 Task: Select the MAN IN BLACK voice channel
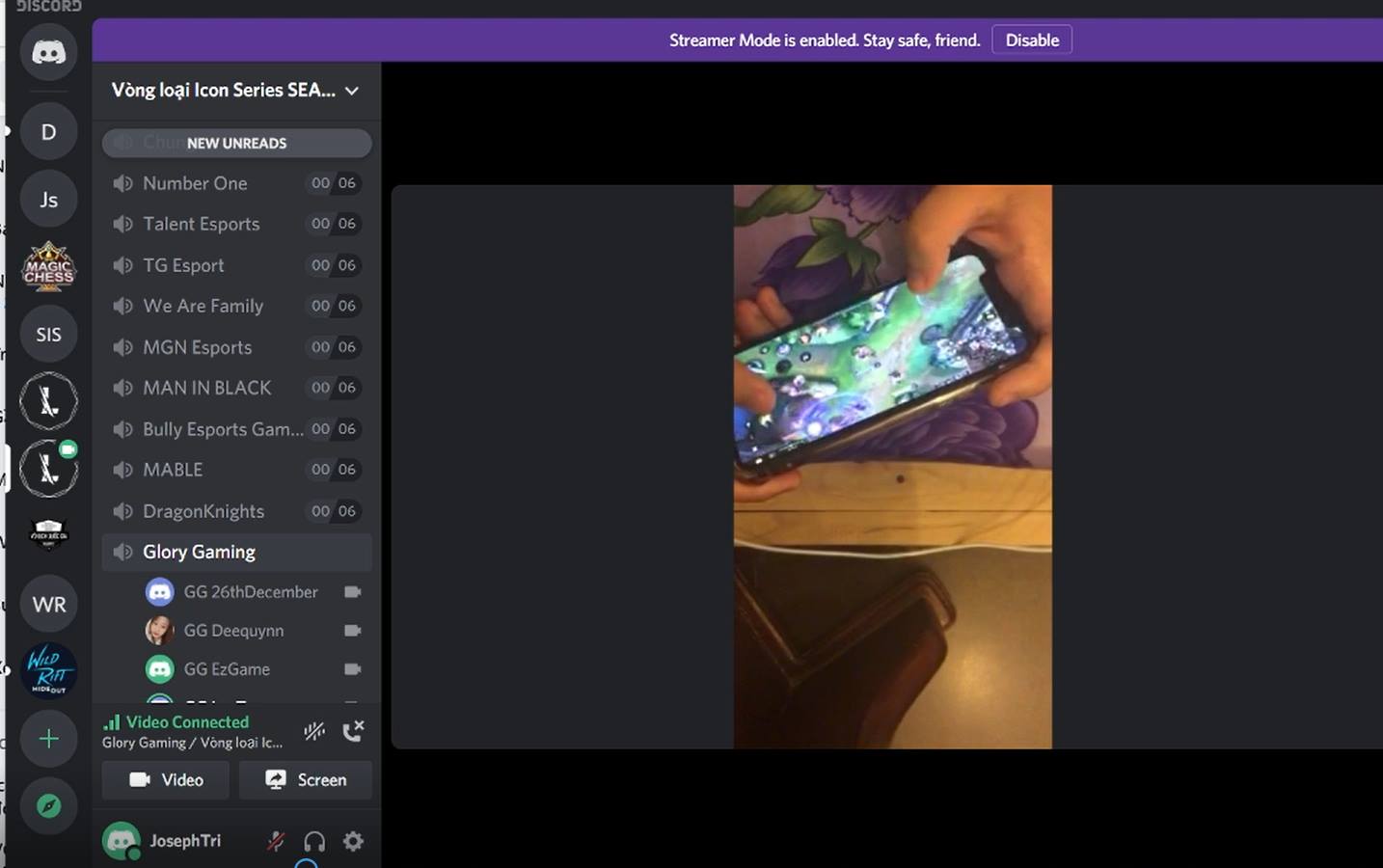point(236,388)
